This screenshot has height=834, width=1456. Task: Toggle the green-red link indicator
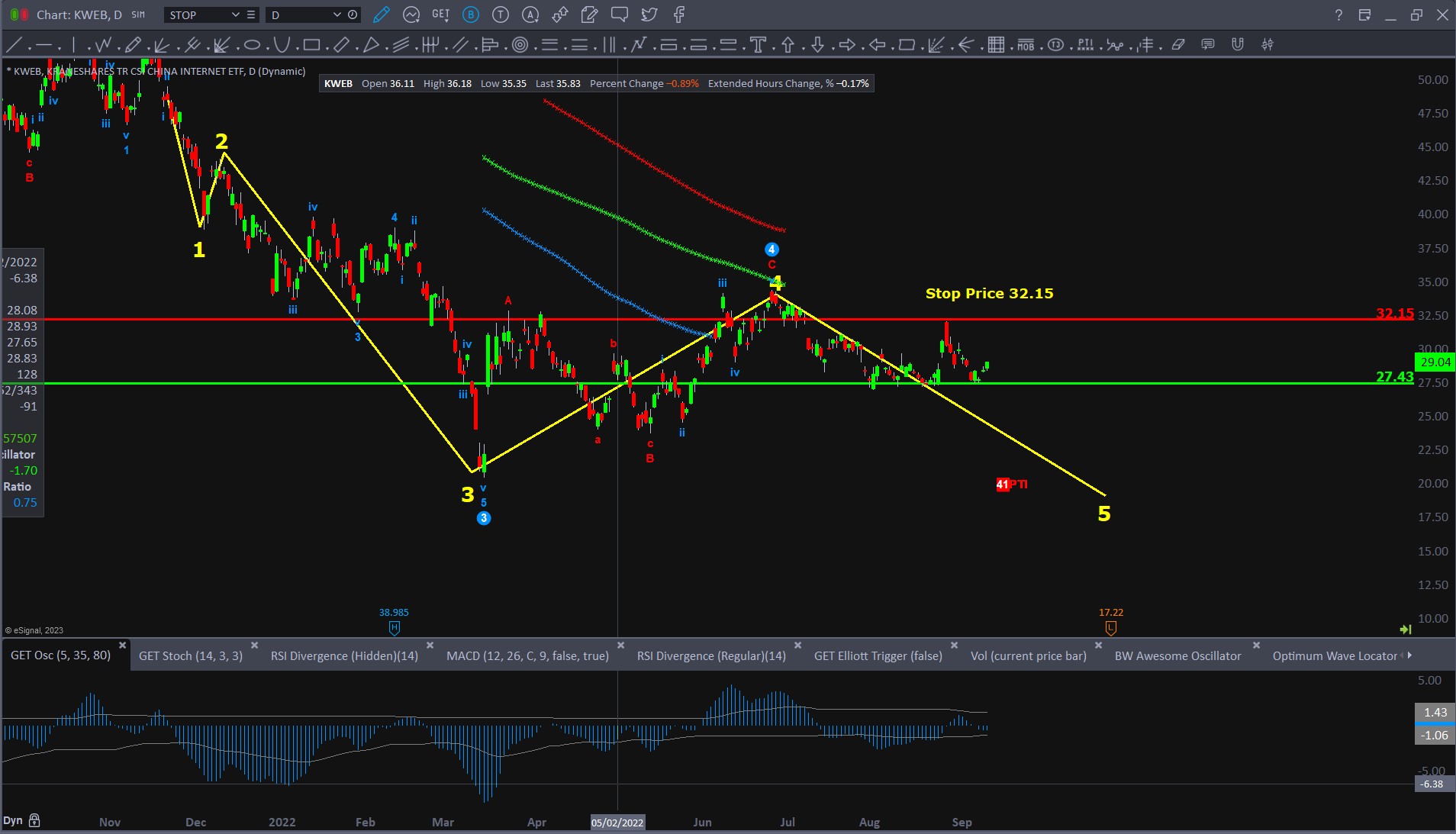pyautogui.click(x=19, y=14)
